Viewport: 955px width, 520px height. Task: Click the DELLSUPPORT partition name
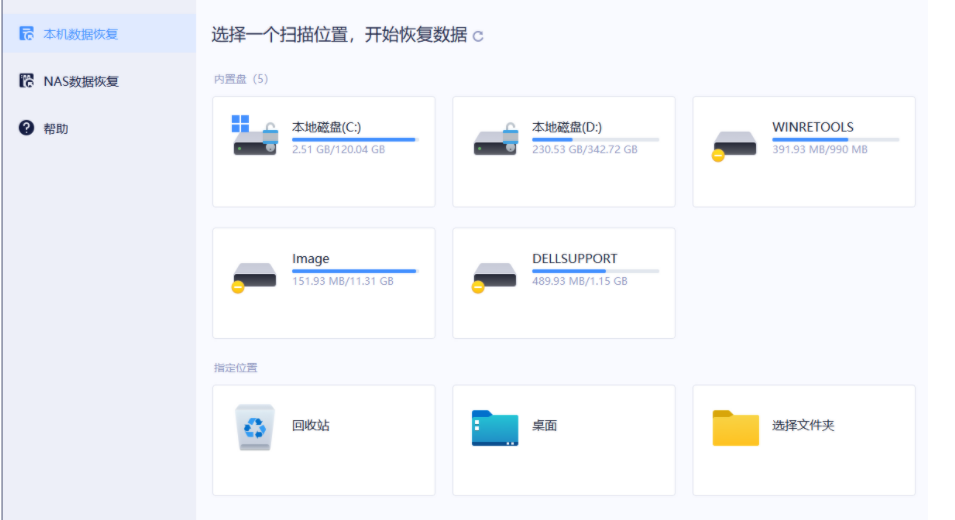coord(574,258)
